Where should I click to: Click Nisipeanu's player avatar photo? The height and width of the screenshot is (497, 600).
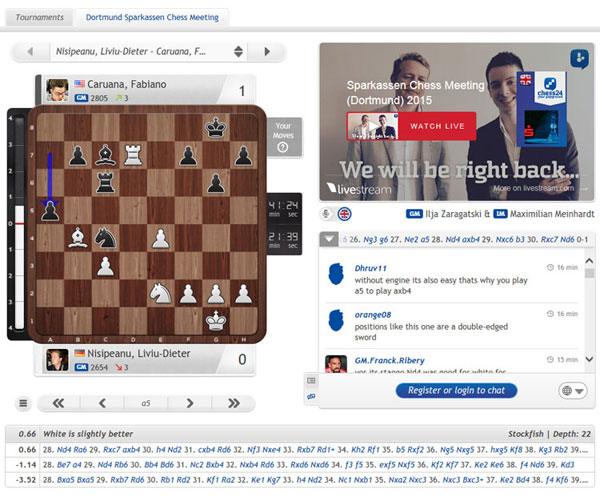(57, 360)
